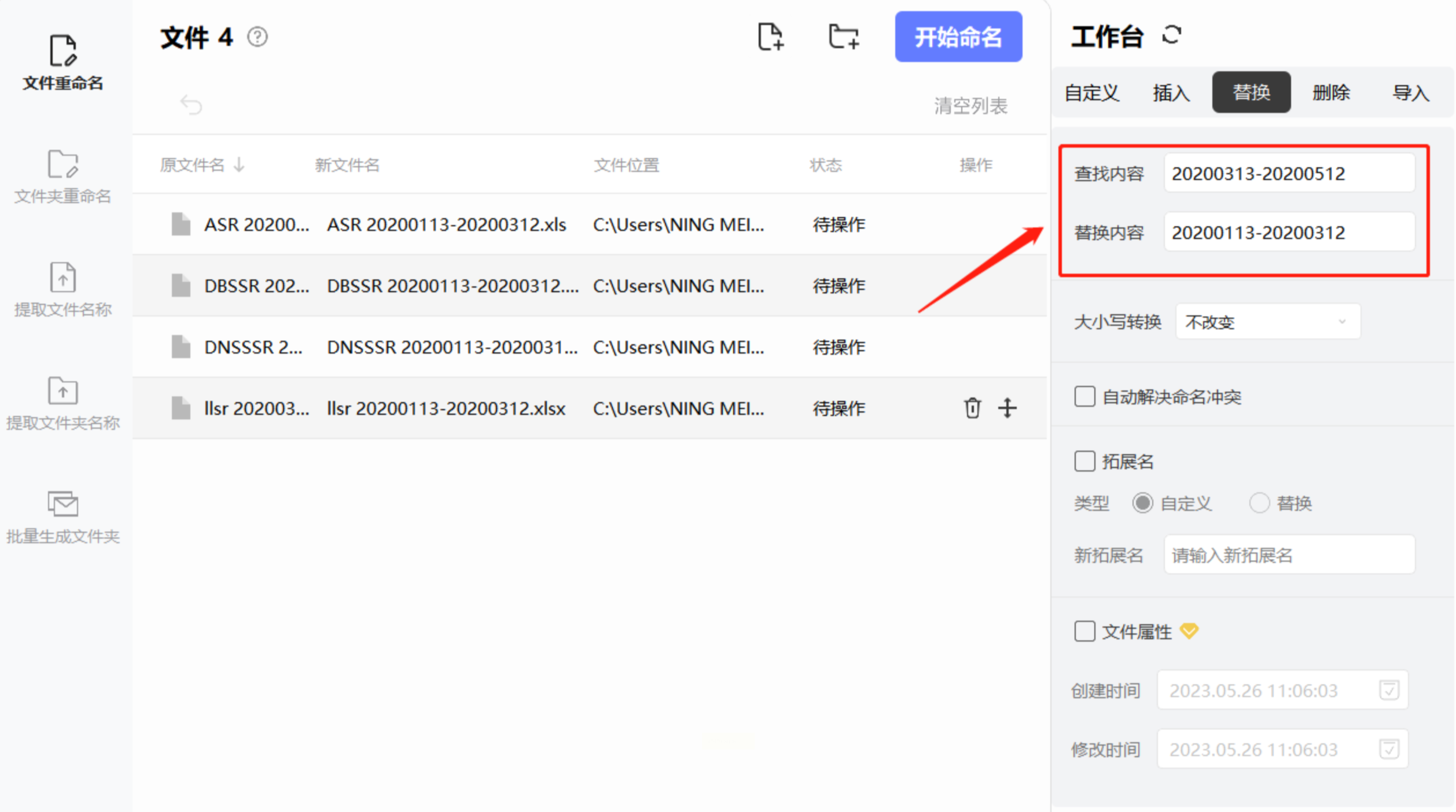Open the 创建时间 date picker
This screenshot has height=812, width=1456.
click(1388, 690)
